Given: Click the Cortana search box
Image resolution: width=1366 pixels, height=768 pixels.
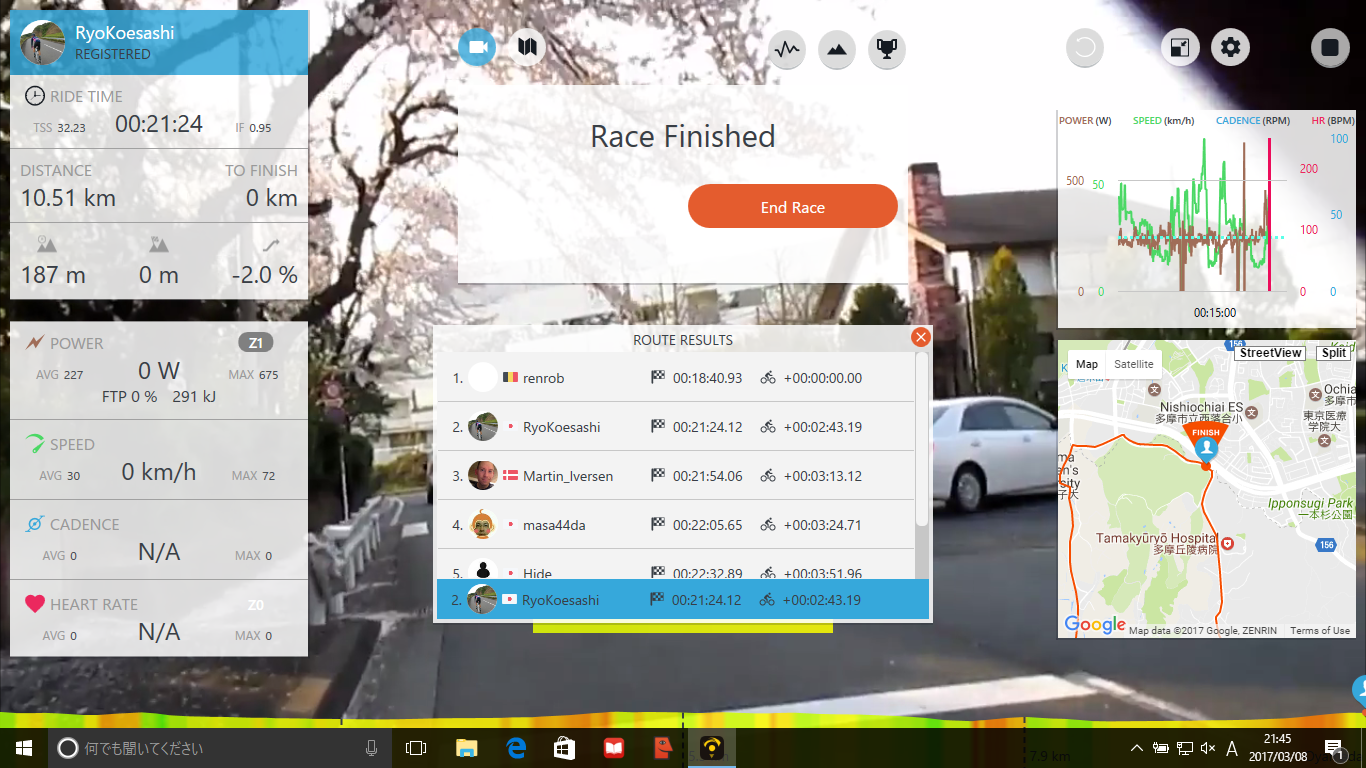Looking at the screenshot, I should (220, 748).
